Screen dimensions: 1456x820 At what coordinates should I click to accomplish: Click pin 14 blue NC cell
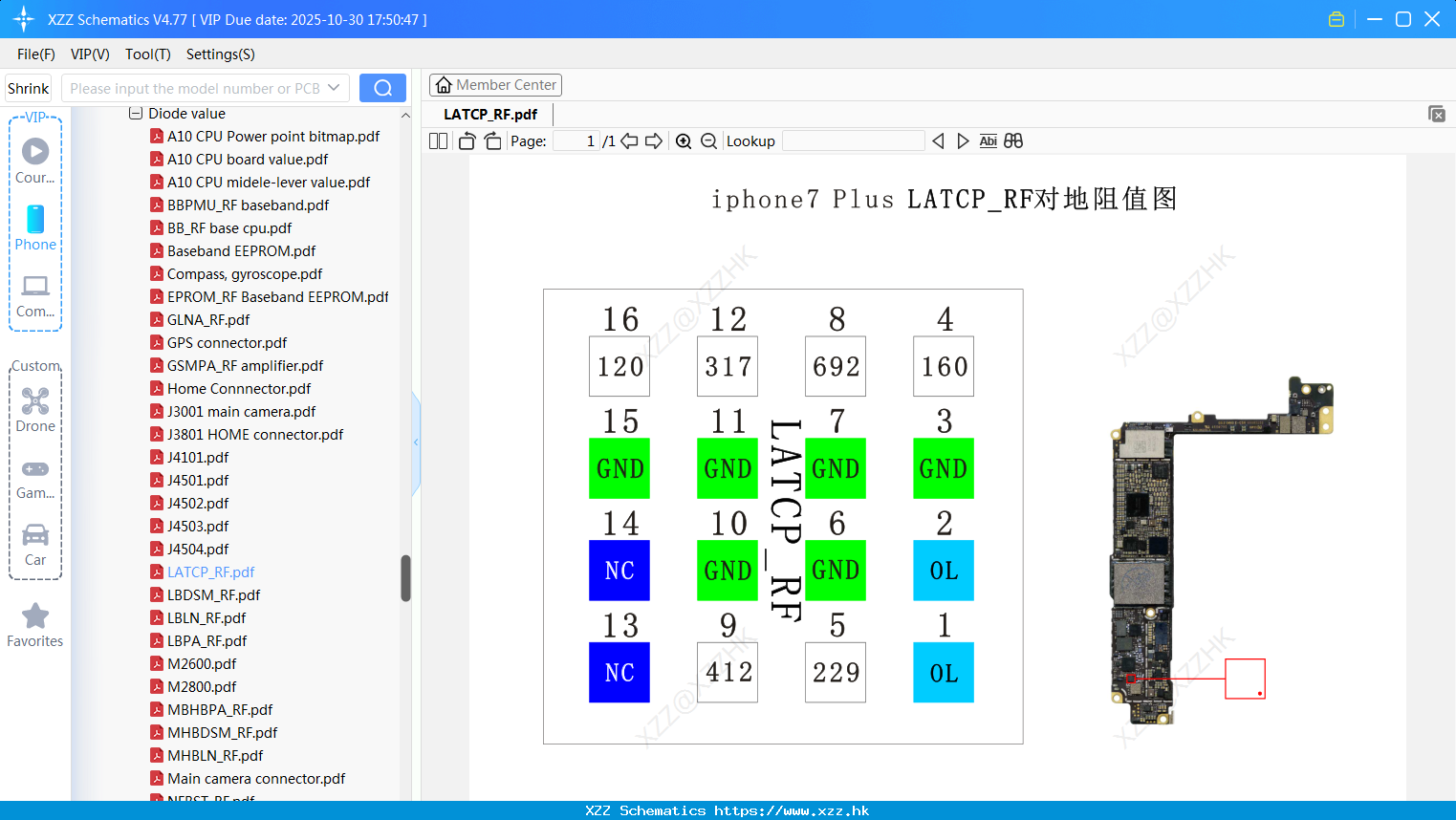(x=619, y=571)
